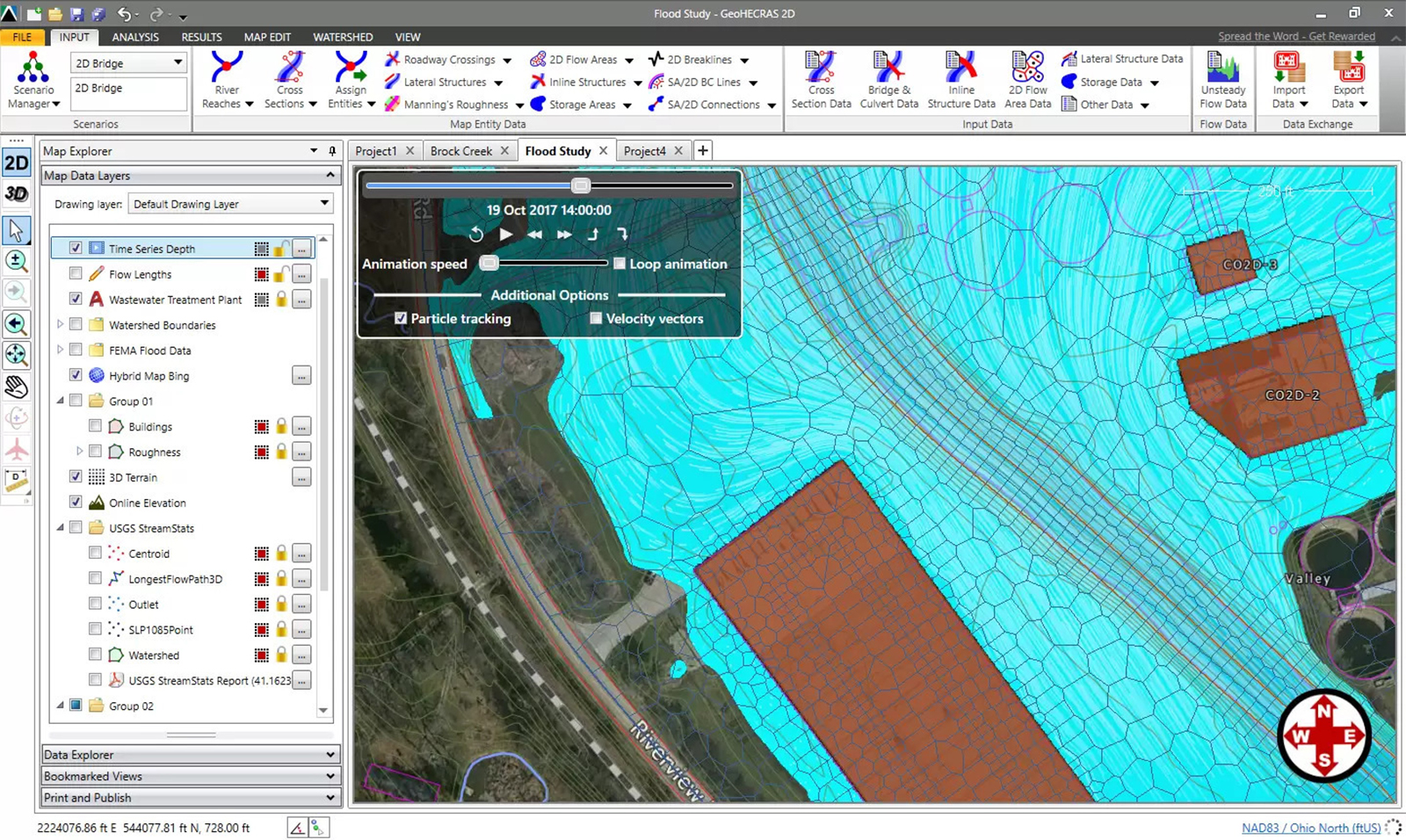
Task: Show the Flow Lengths layer
Action: click(76, 273)
